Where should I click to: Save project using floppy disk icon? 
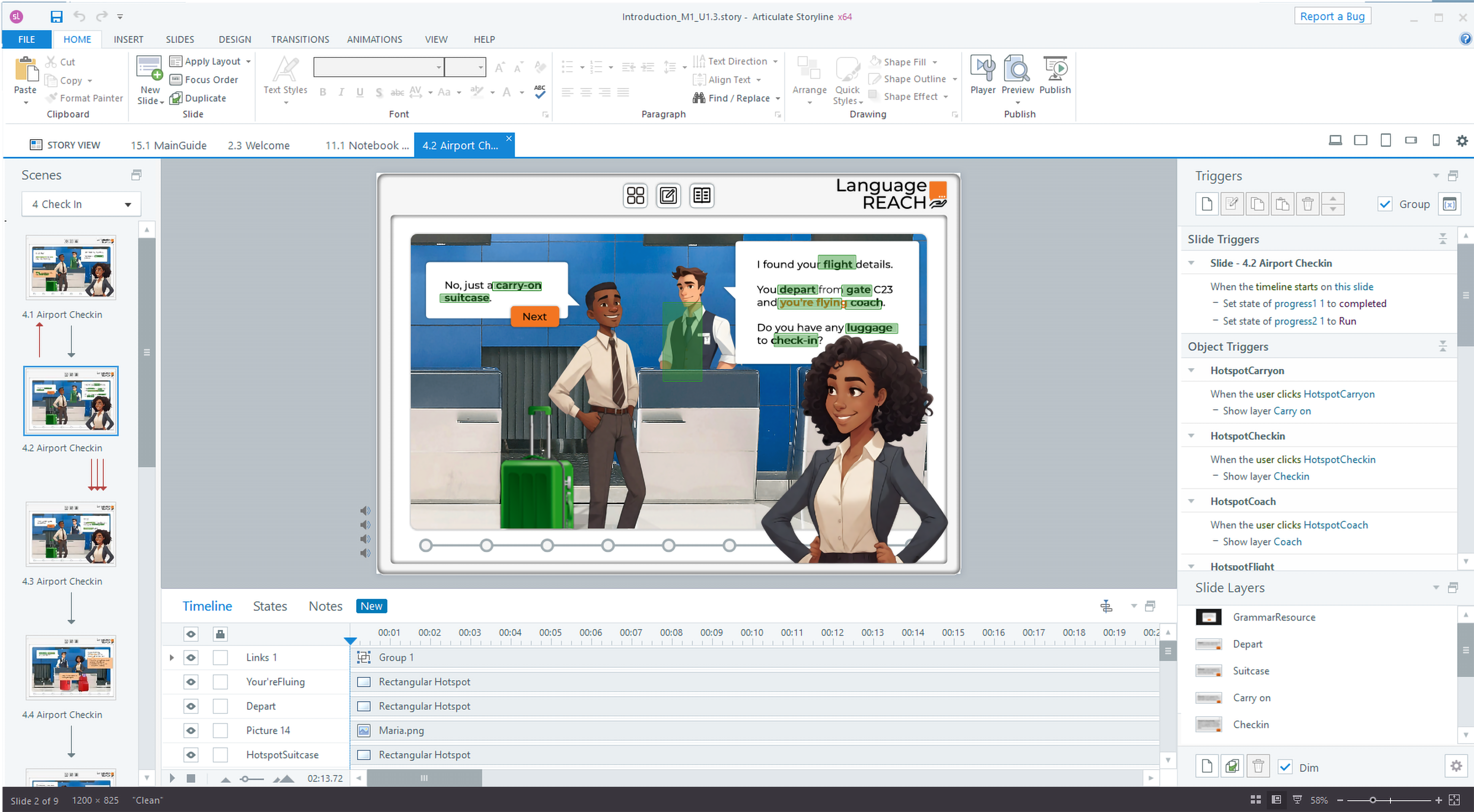56,16
